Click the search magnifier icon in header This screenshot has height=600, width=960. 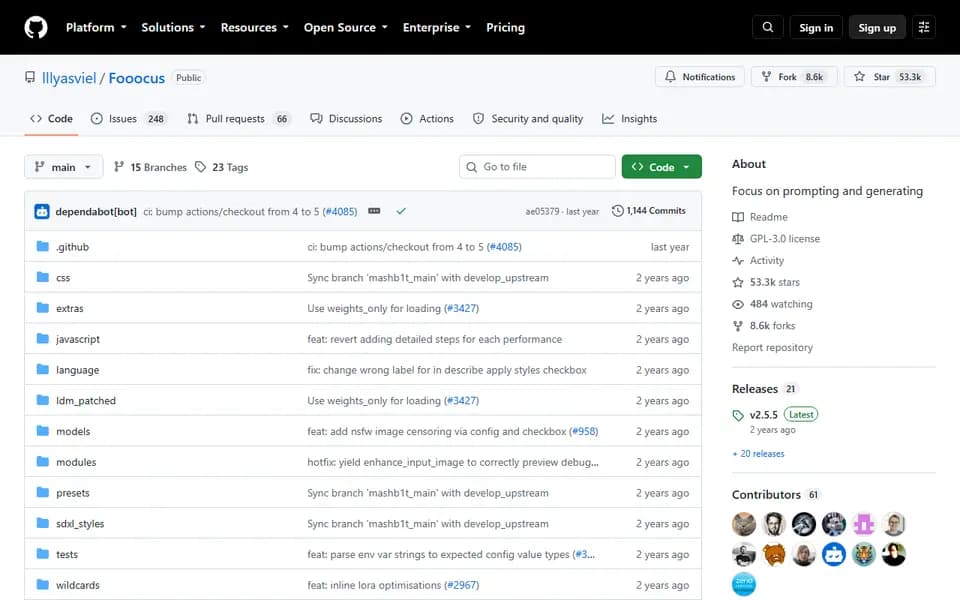coord(767,27)
